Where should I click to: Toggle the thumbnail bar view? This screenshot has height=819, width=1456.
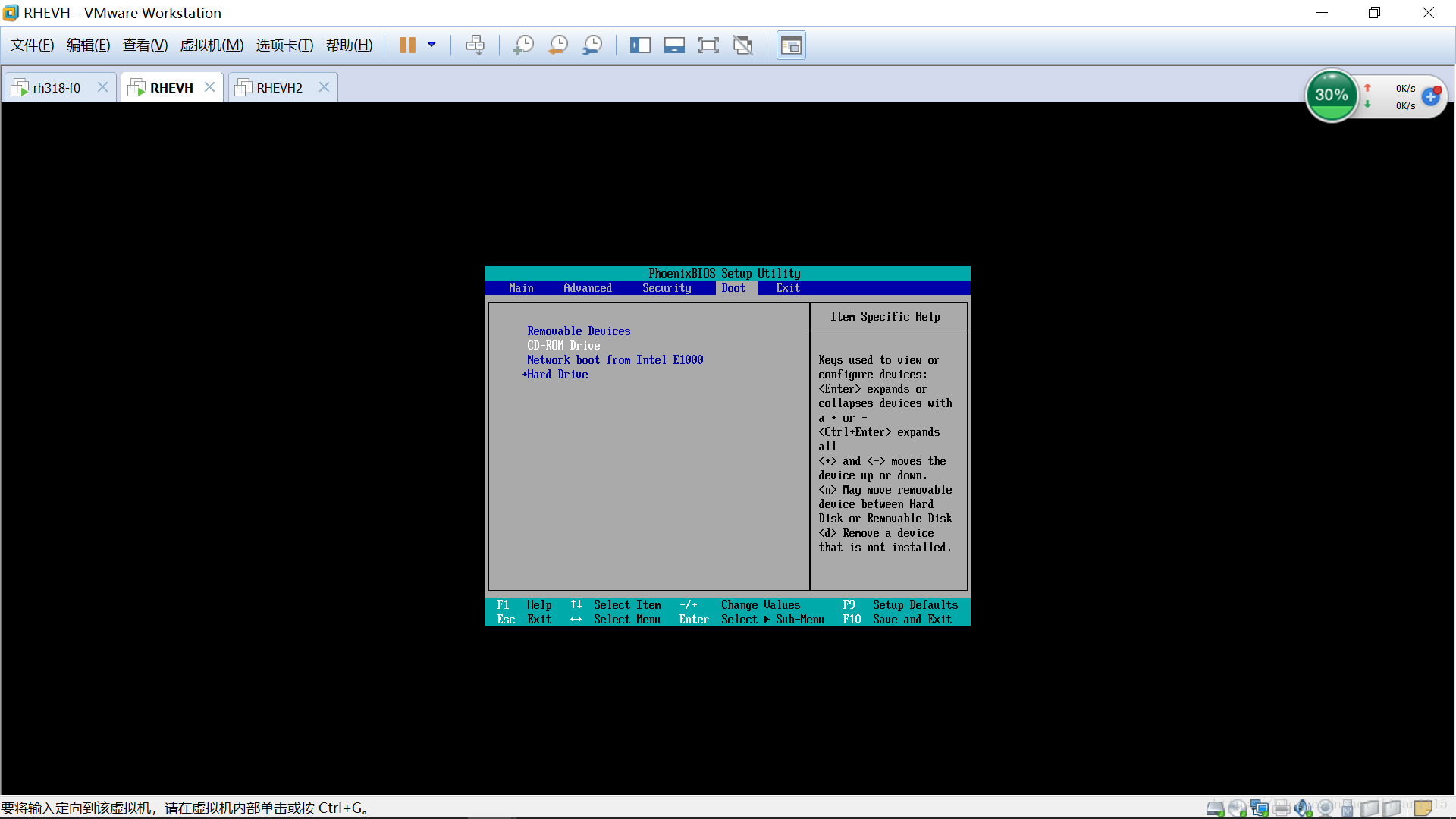[674, 45]
